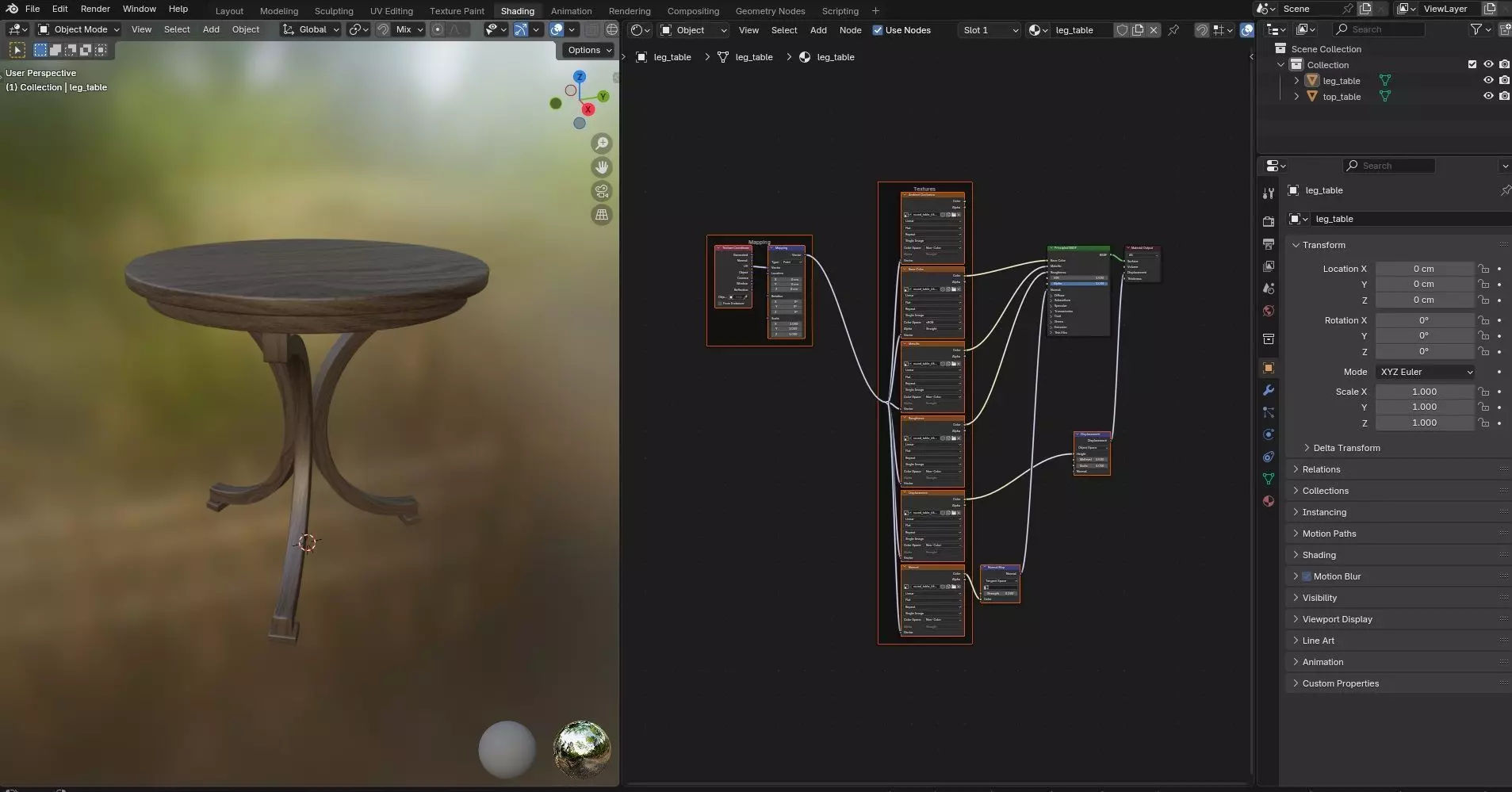
Task: Click the Scale X value field
Action: coord(1424,392)
